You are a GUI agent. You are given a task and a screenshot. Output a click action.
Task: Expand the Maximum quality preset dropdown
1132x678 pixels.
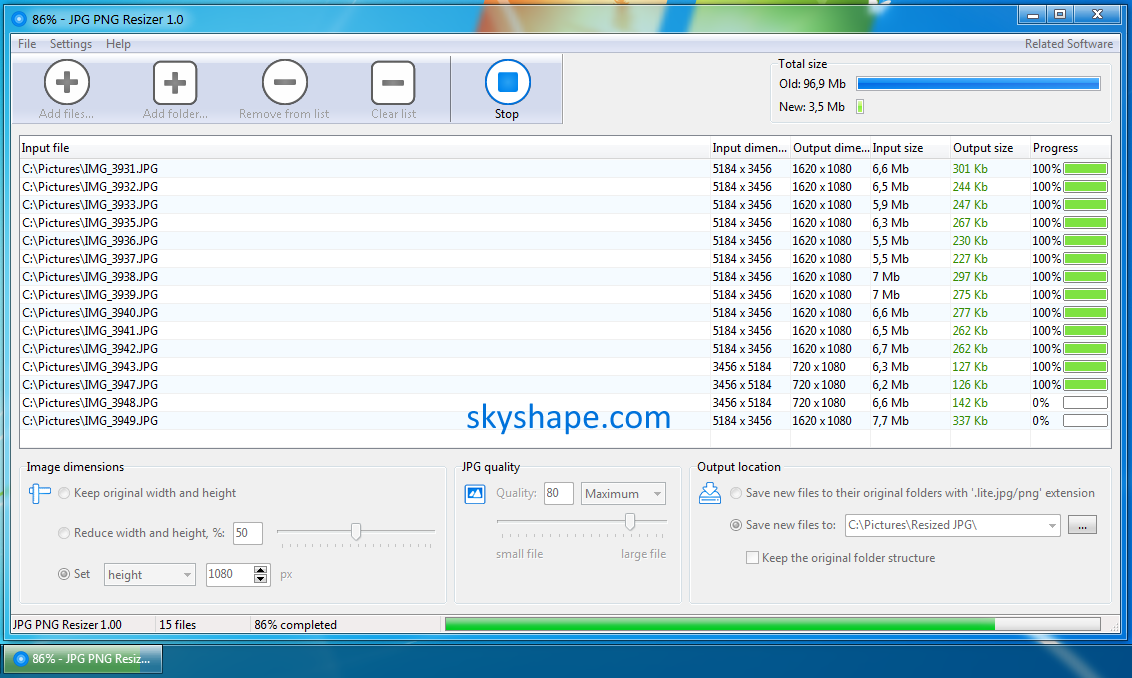pyautogui.click(x=623, y=493)
